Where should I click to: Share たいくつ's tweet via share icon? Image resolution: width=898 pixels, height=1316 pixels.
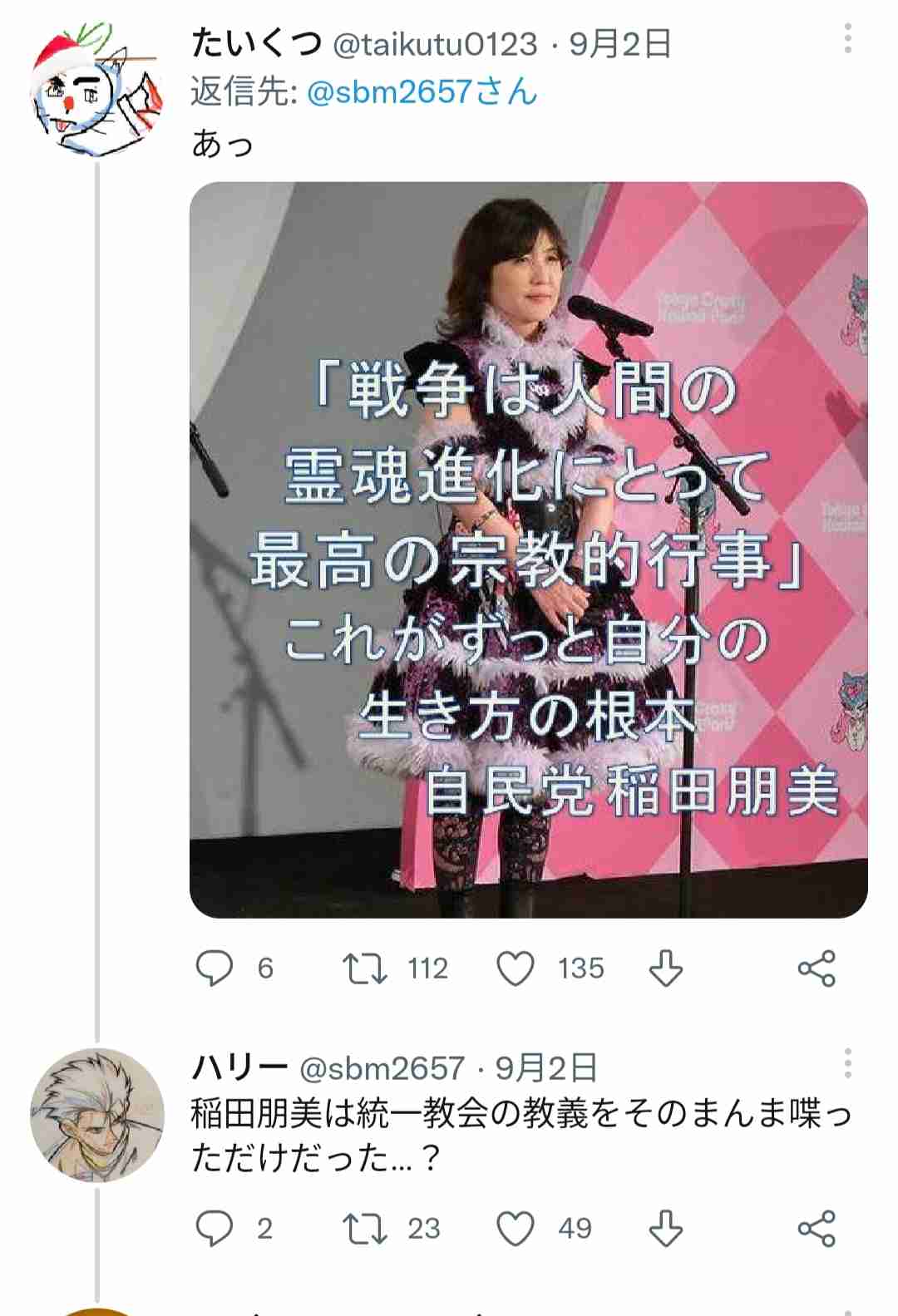[x=817, y=969]
